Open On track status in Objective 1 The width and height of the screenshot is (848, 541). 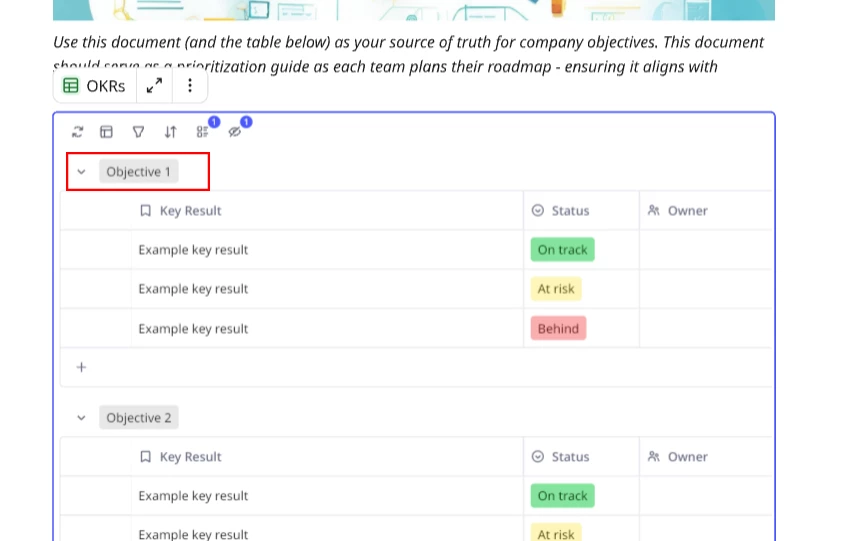562,249
